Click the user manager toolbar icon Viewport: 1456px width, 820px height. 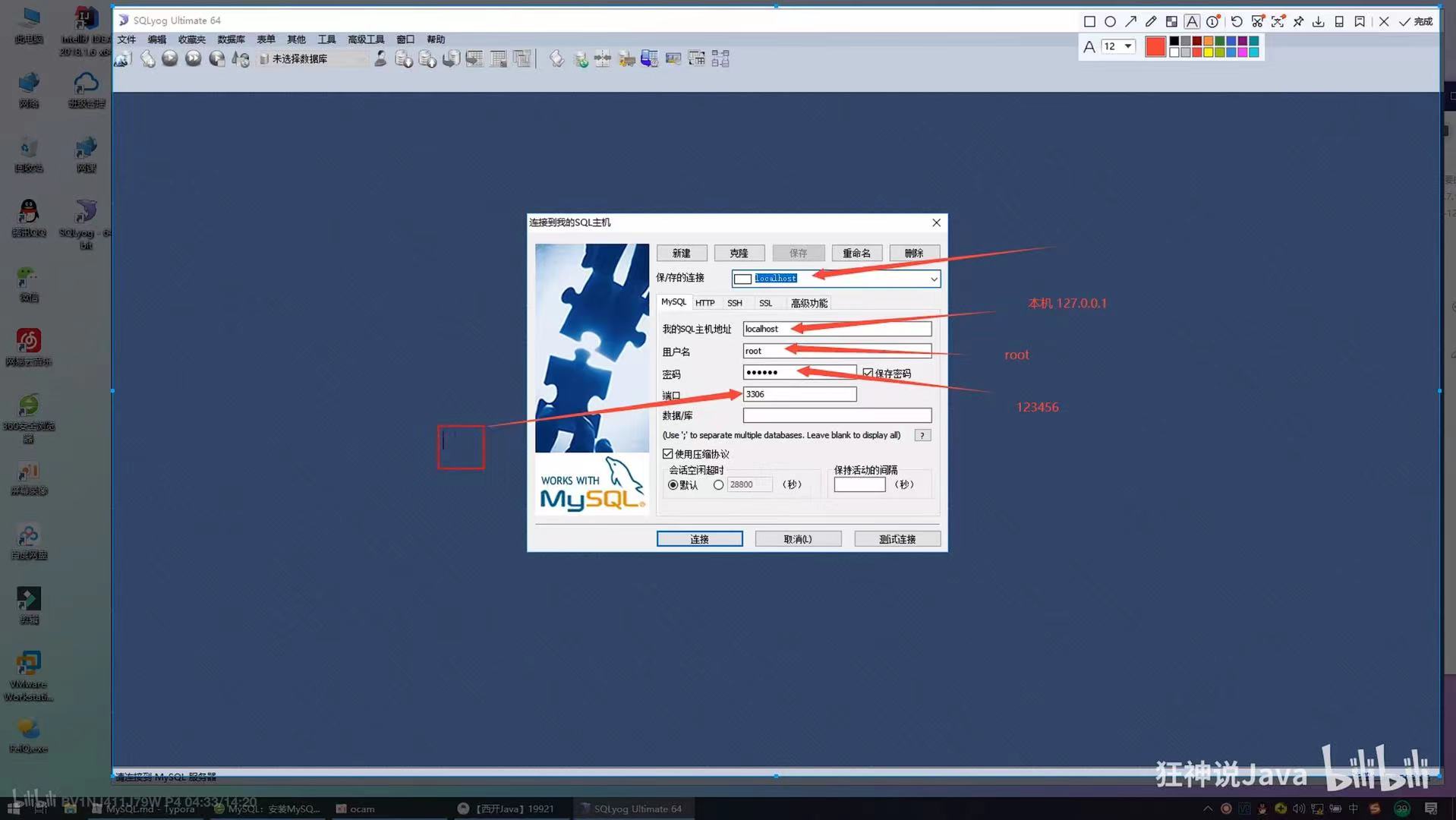380,58
